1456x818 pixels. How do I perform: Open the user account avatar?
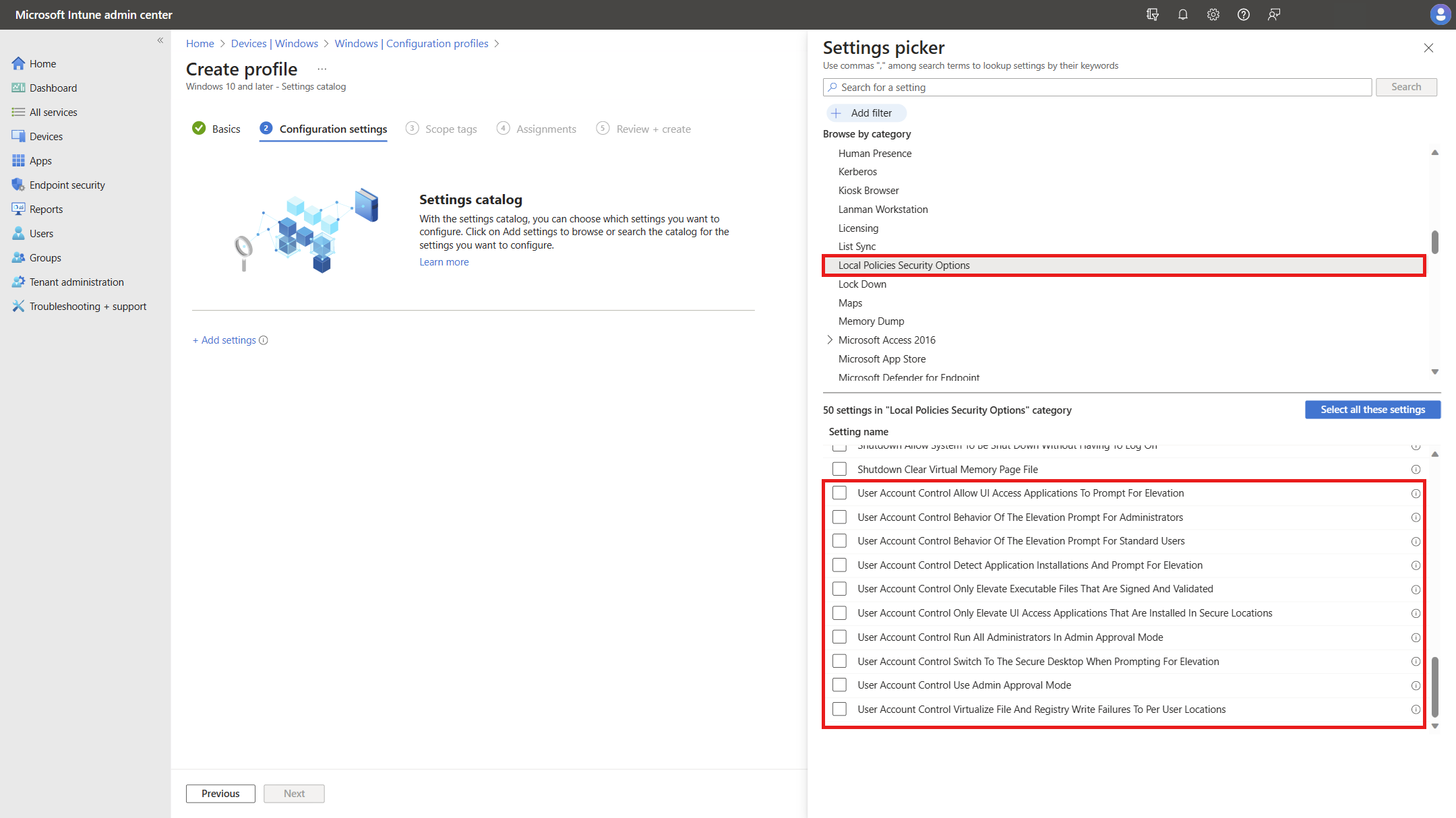(x=1440, y=14)
